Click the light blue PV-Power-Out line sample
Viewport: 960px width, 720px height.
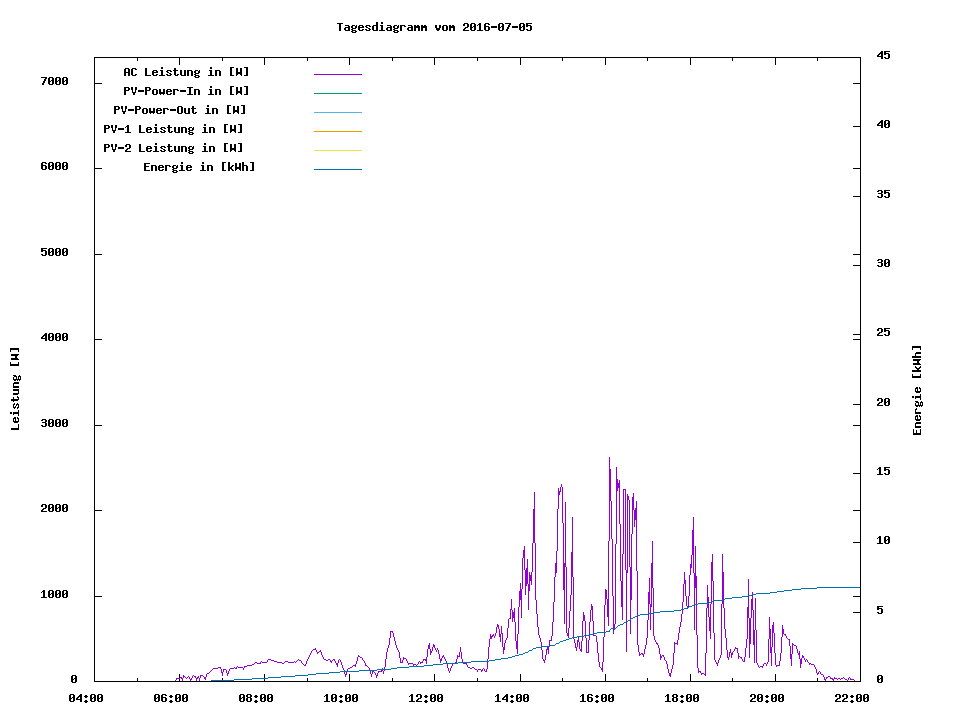(x=337, y=112)
